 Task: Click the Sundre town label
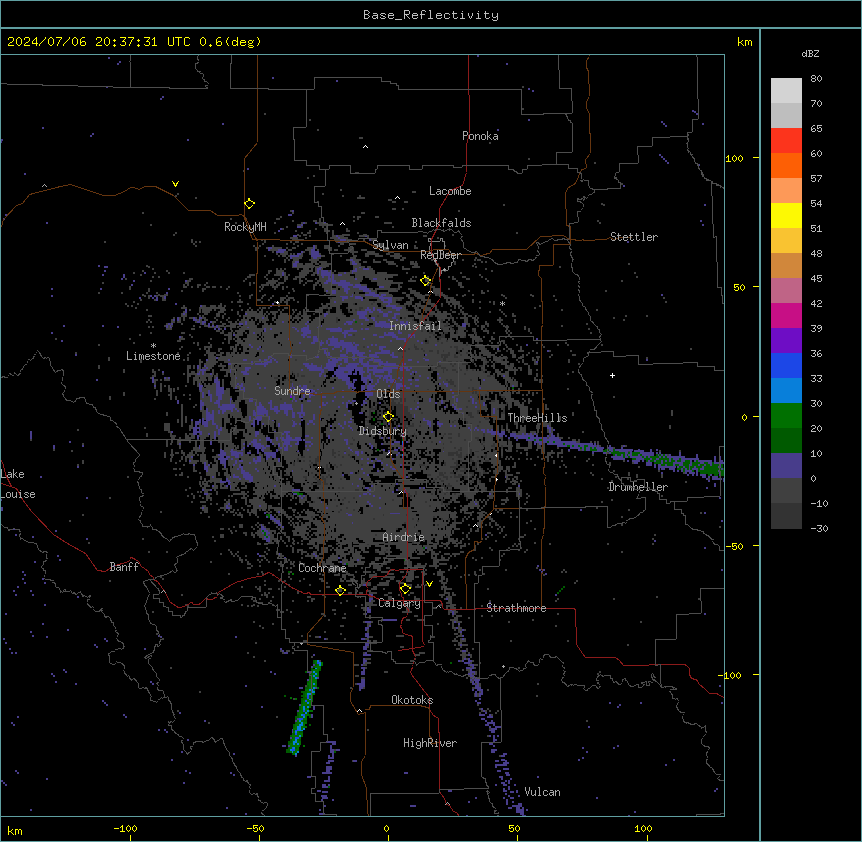292,391
